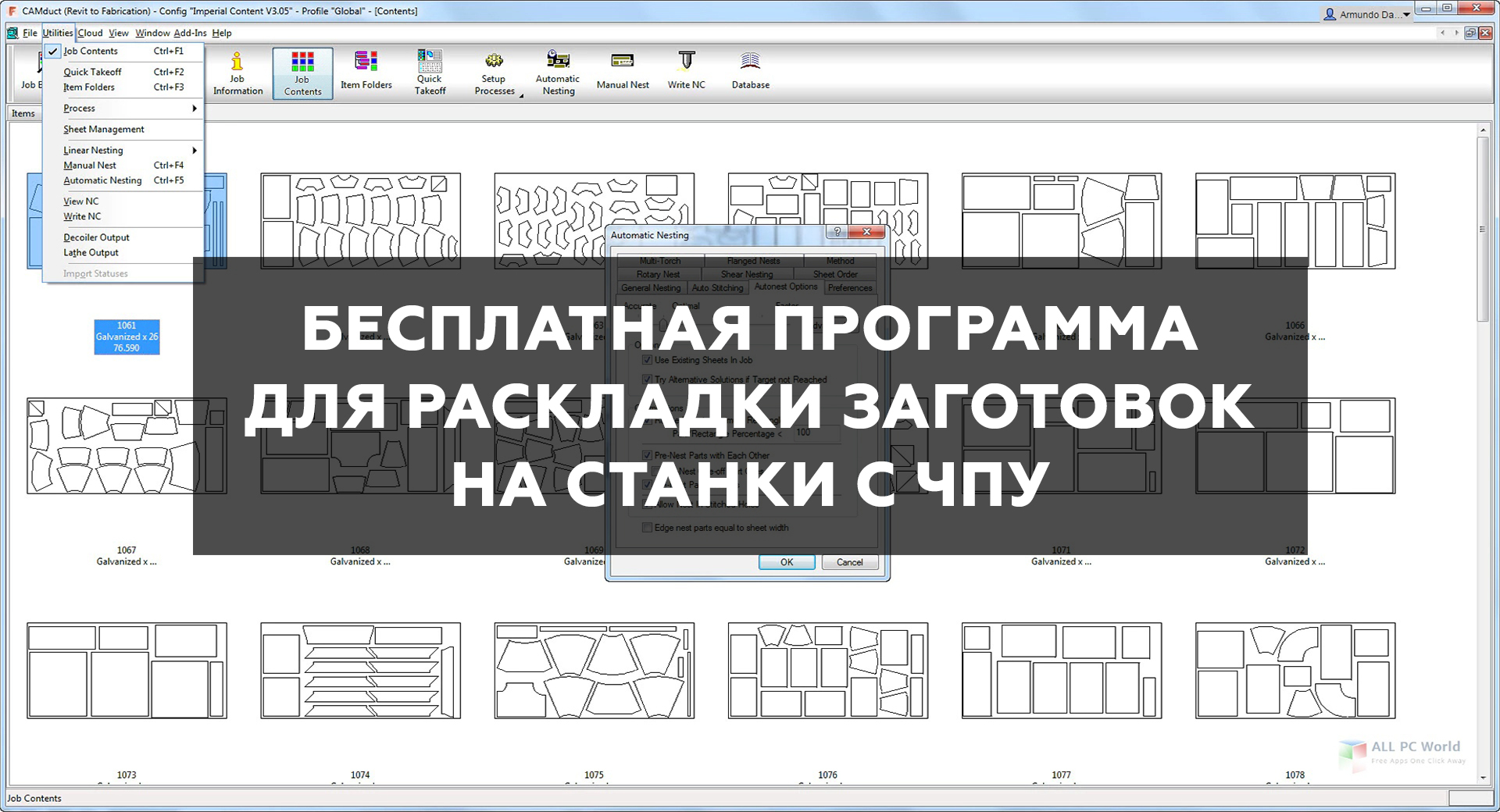Viewport: 1500px width, 812px height.
Task: Switch to the Auto Stitching tab
Action: tap(717, 288)
